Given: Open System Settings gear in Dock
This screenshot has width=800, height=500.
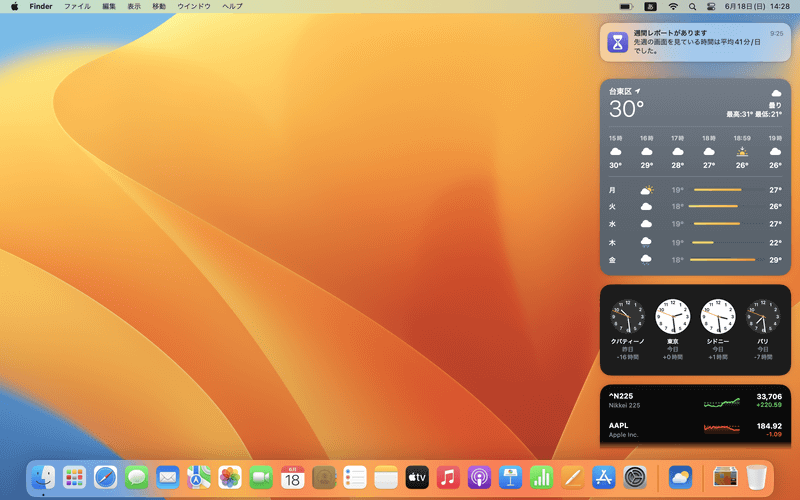Looking at the screenshot, I should tap(635, 478).
